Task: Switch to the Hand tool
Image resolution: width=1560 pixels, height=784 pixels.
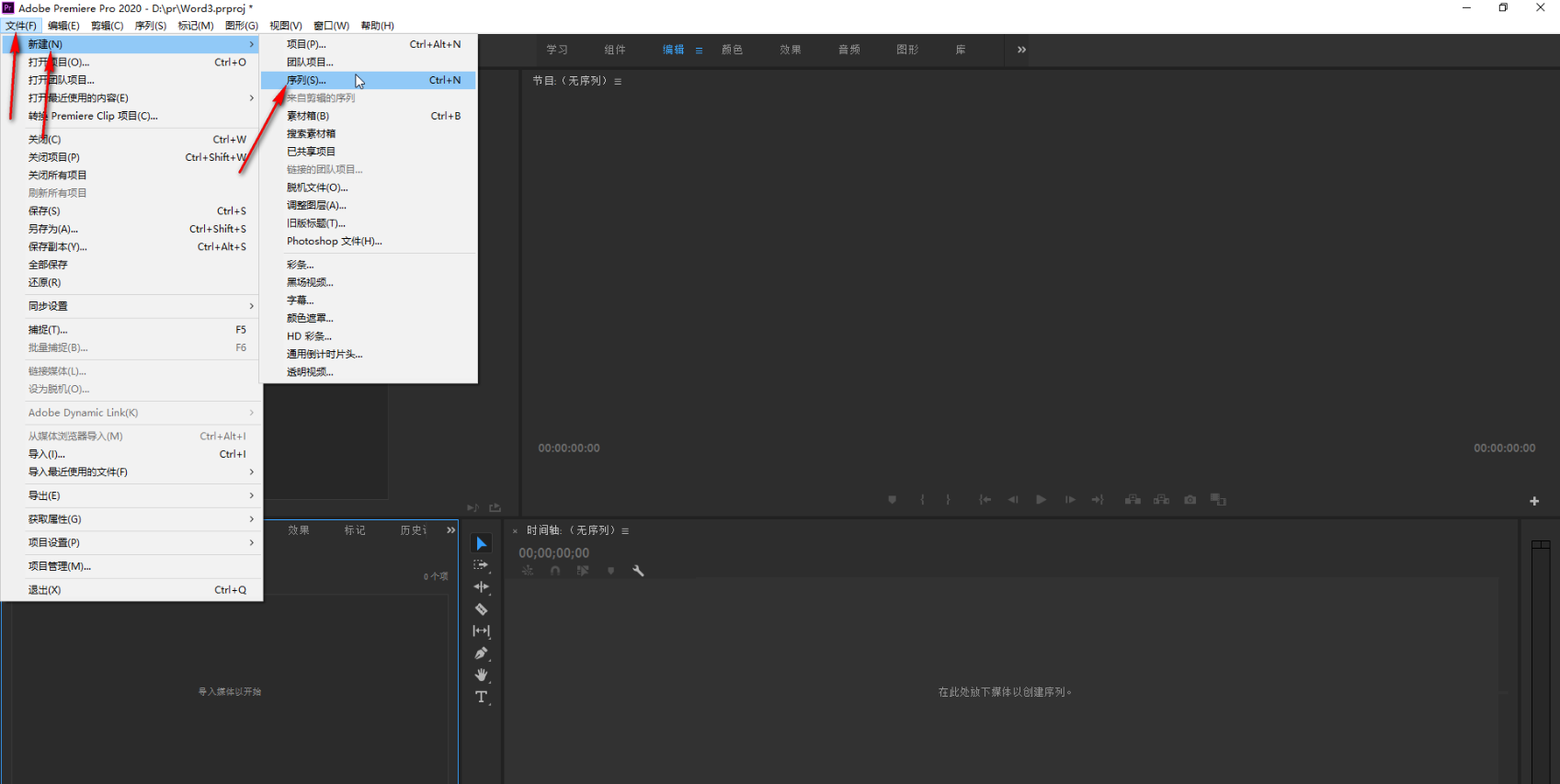Action: 481,676
